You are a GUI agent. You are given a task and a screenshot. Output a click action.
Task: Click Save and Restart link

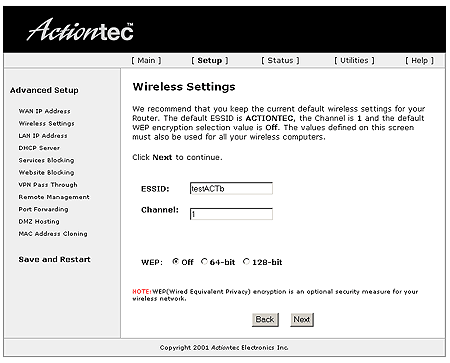click(54, 259)
